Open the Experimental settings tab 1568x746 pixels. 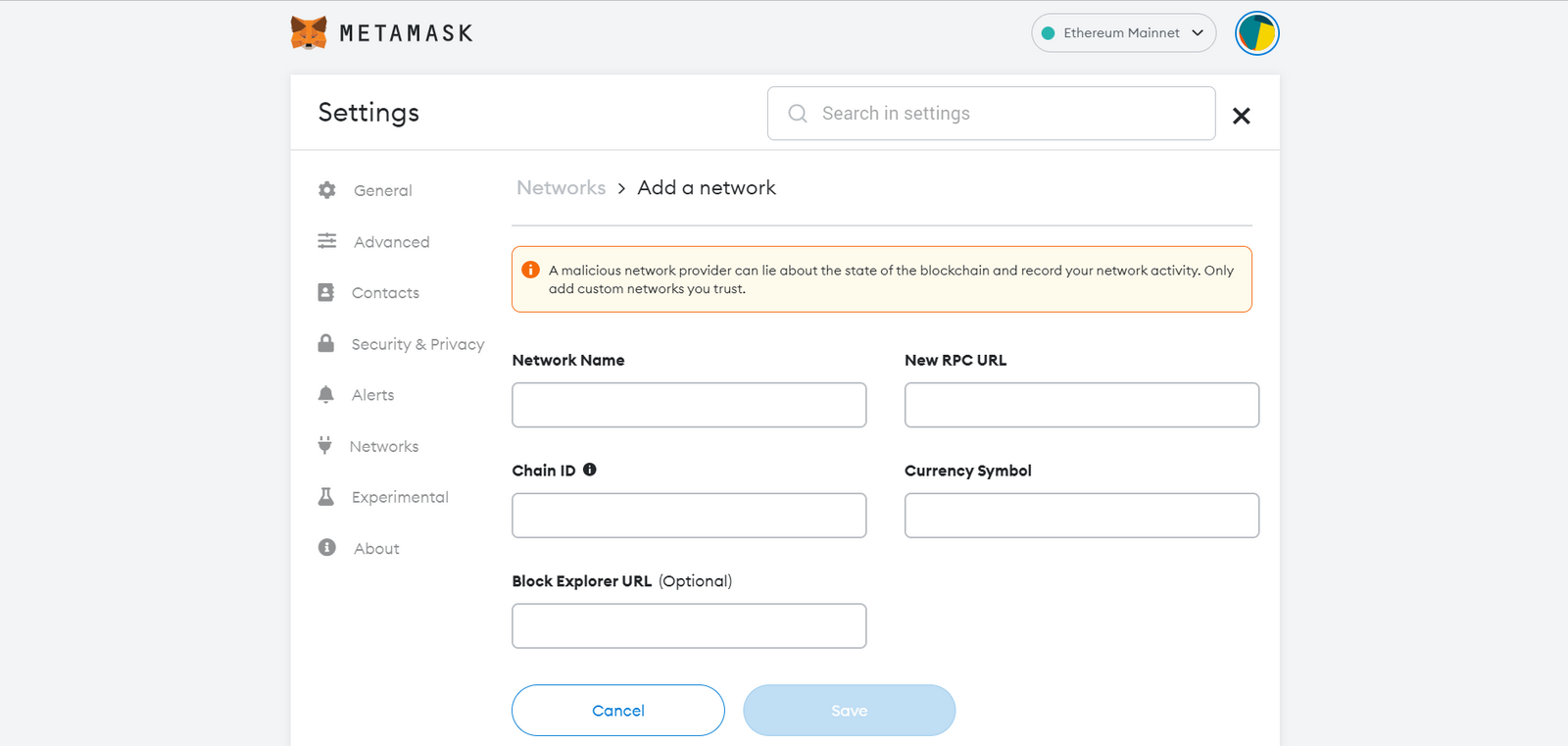point(400,497)
